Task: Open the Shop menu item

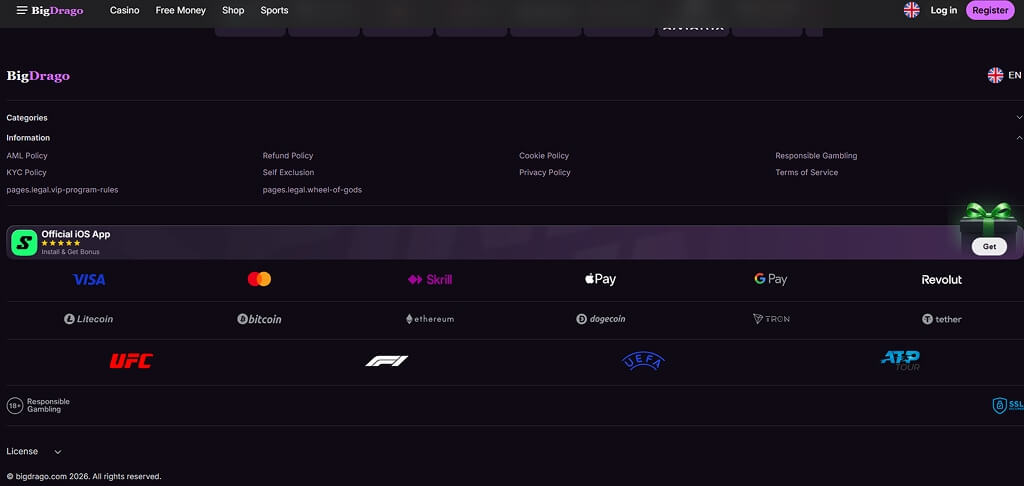Action: point(233,10)
